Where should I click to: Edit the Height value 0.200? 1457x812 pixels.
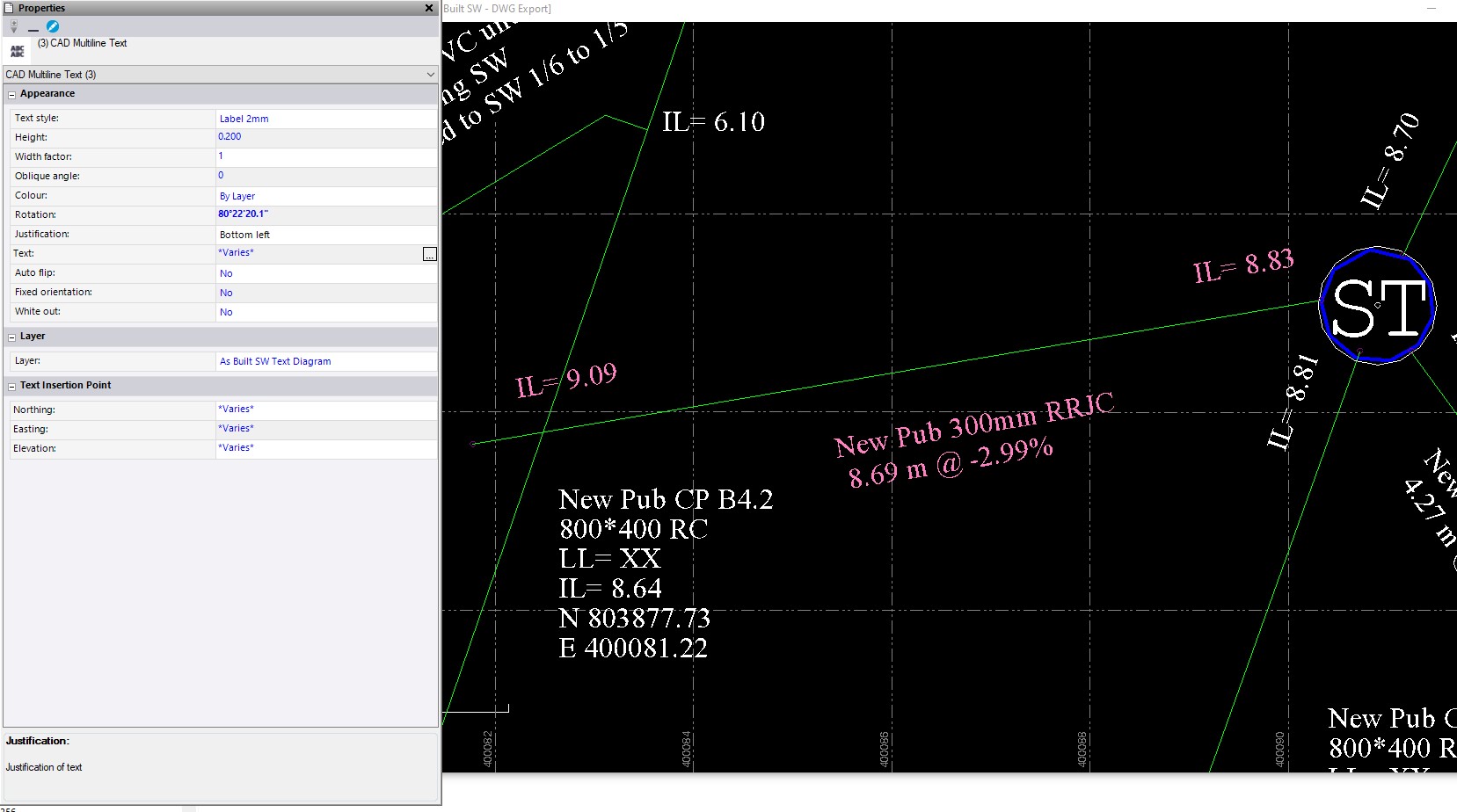325,137
